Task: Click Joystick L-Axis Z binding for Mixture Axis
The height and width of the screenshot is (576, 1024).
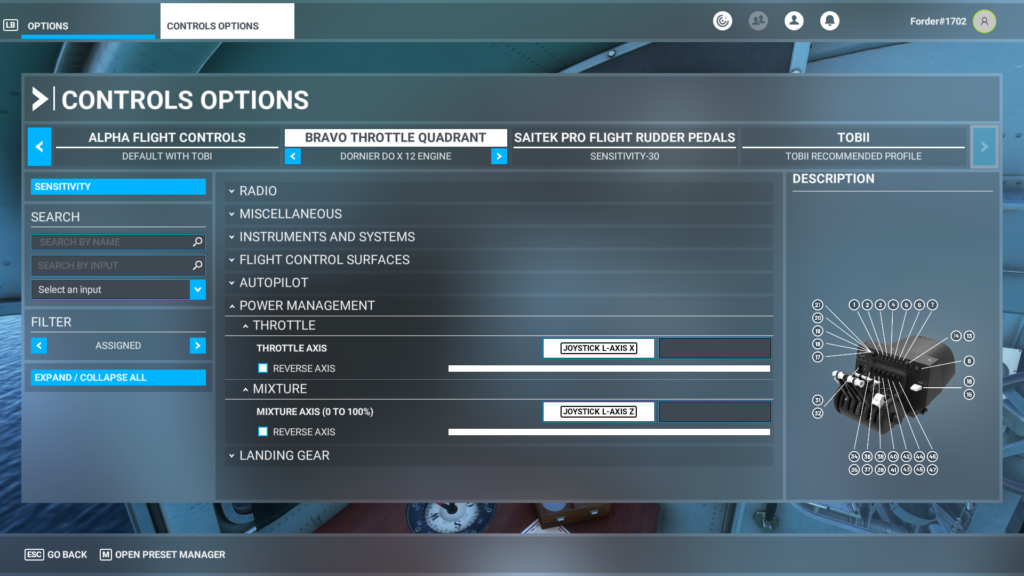Action: (x=598, y=411)
